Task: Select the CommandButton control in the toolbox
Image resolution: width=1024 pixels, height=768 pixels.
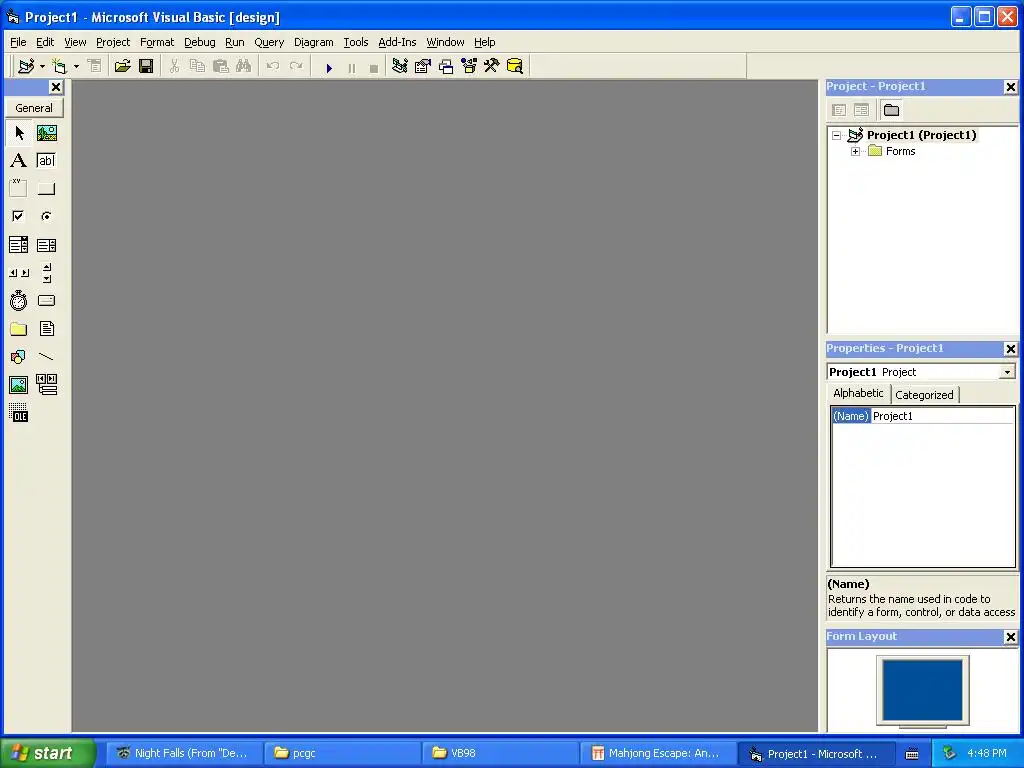Action: pos(46,189)
